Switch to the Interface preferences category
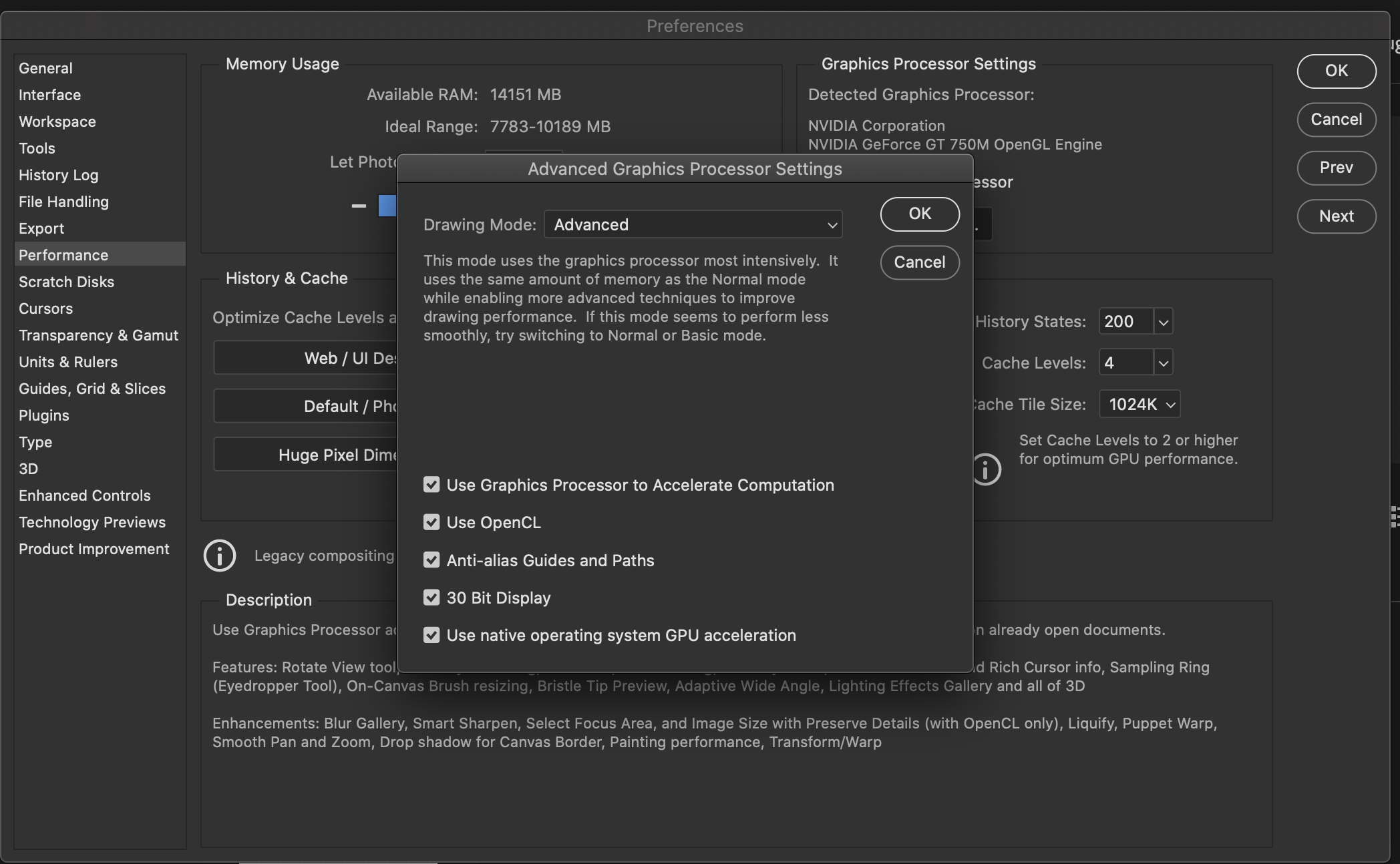Viewport: 1400px width, 864px height. (49, 95)
